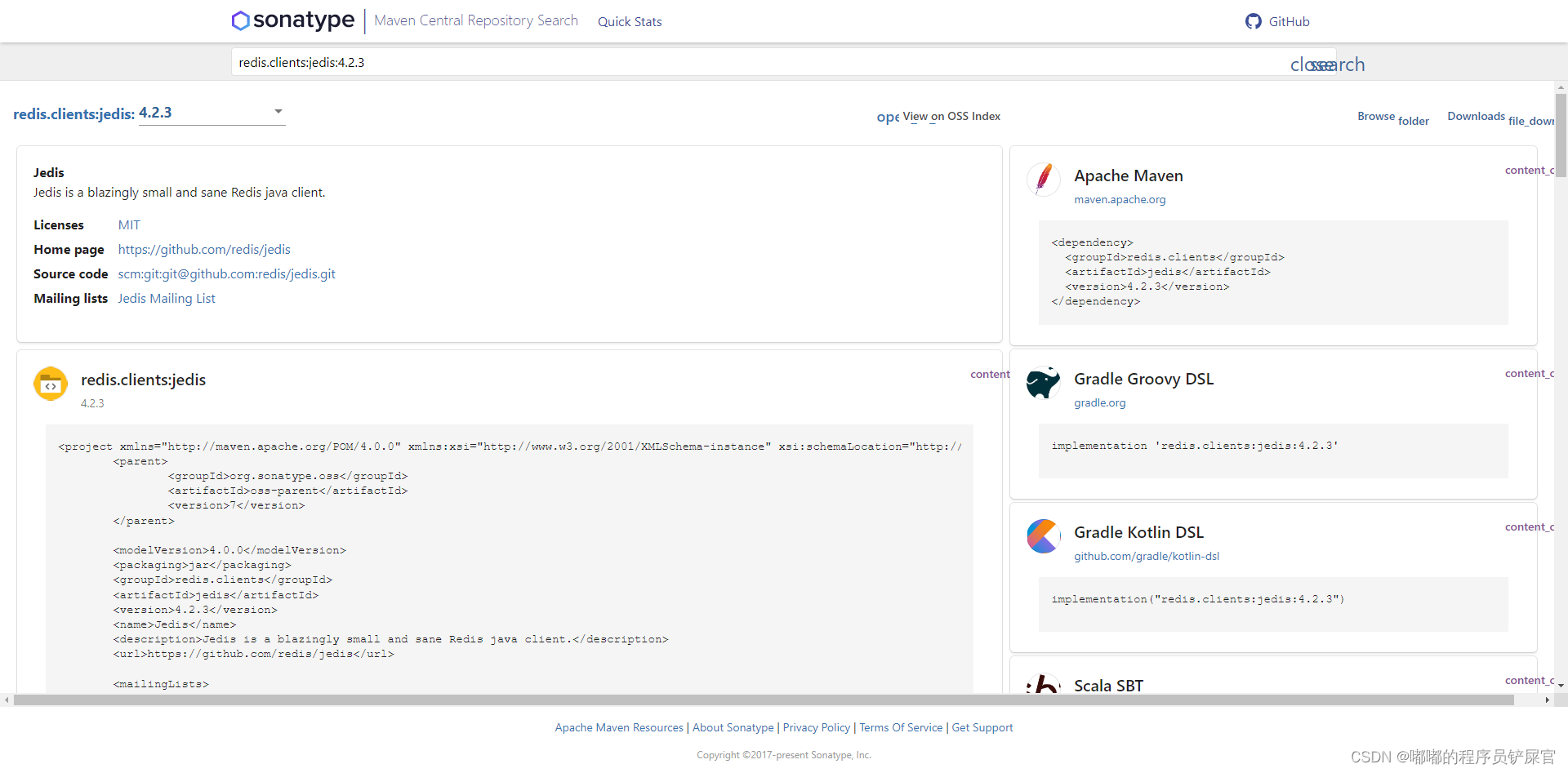Copy the Scala SBT snippet
Viewport: 1568px width, 773px height.
click(1529, 680)
